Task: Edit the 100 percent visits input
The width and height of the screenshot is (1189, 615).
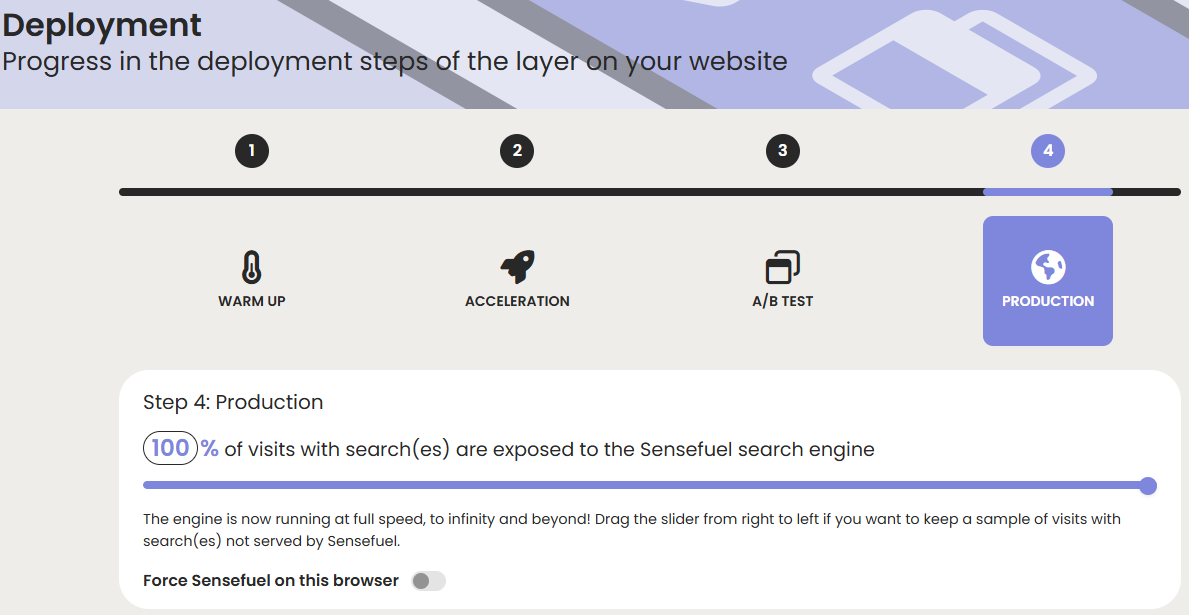Action: (x=170, y=449)
